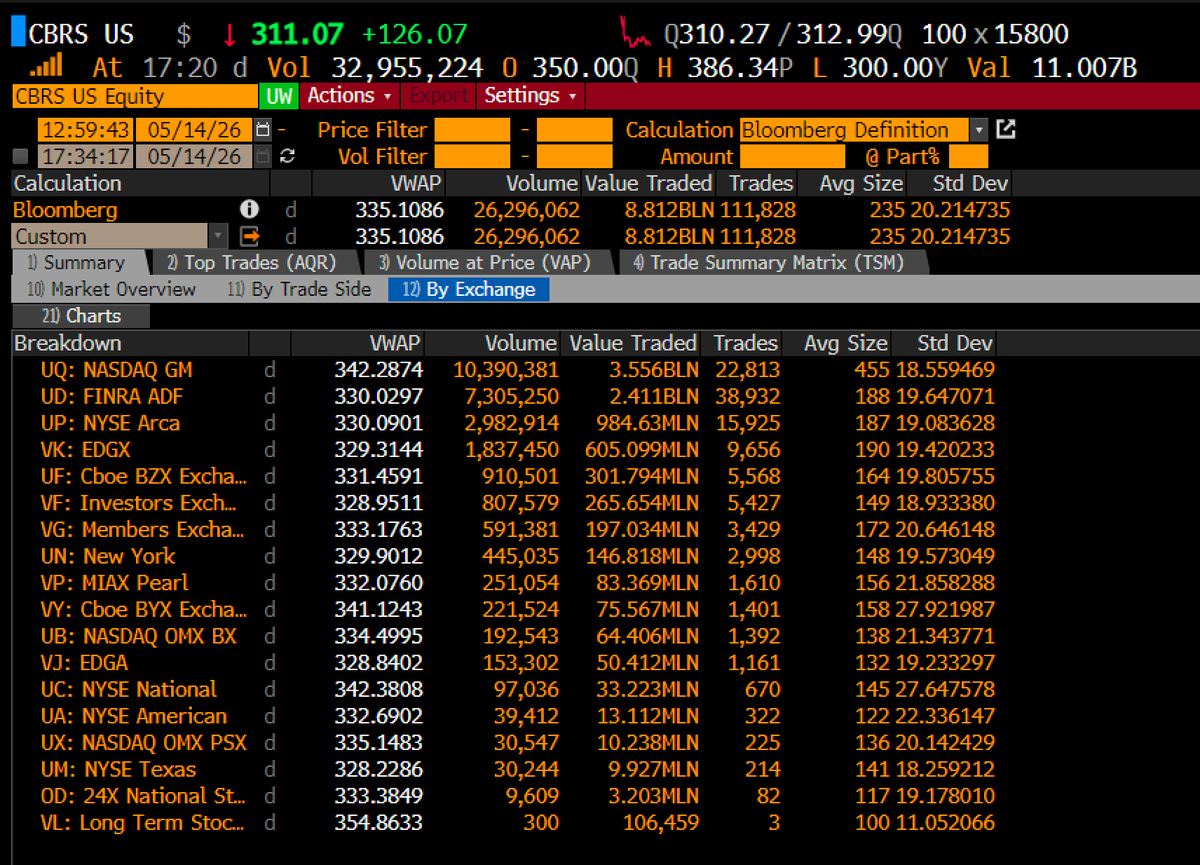
Task: Click the Value Traded header in breakdown table
Action: click(x=630, y=343)
